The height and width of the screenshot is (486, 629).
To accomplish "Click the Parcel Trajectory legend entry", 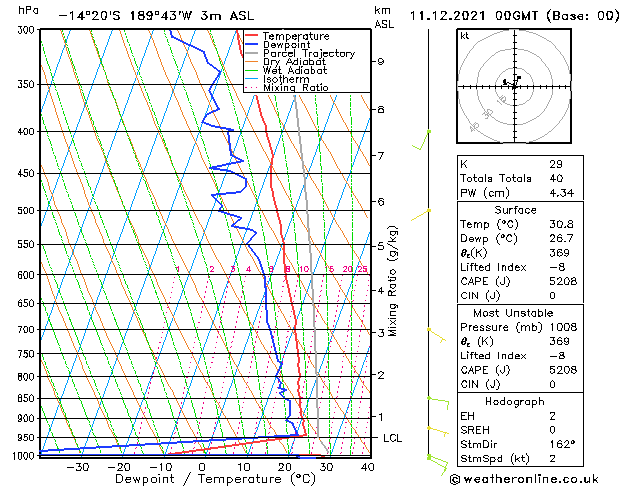I will tap(300, 53).
